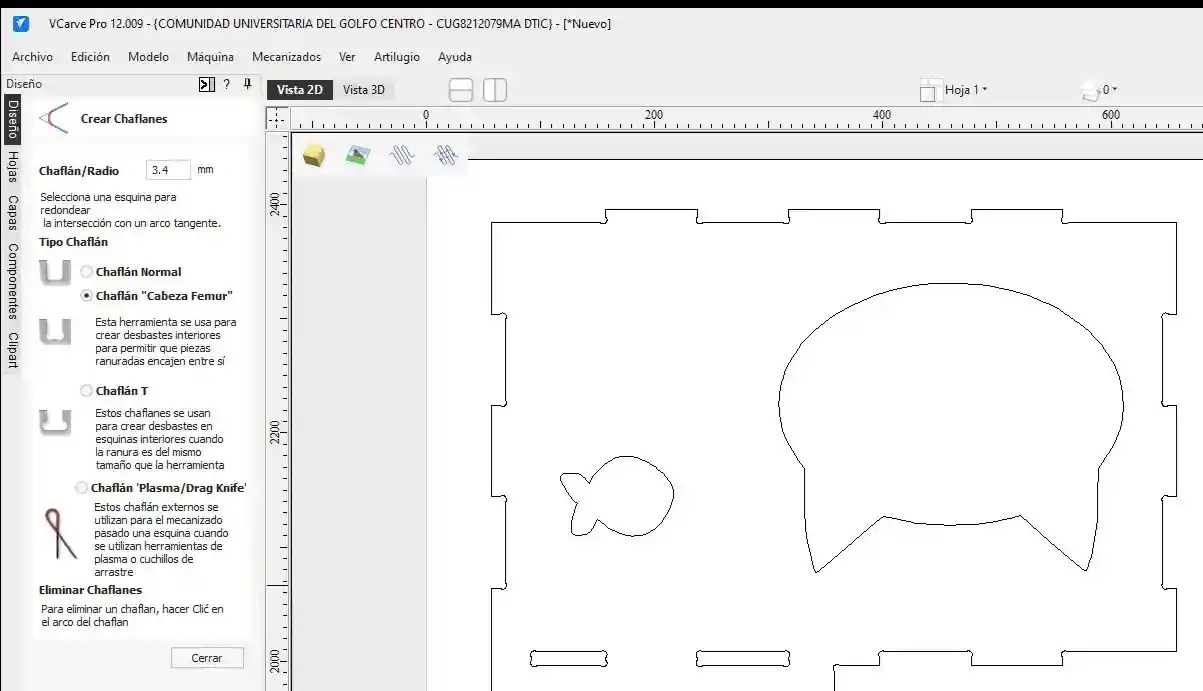Click the "Tipo Chaflán" heading text

coord(73,242)
